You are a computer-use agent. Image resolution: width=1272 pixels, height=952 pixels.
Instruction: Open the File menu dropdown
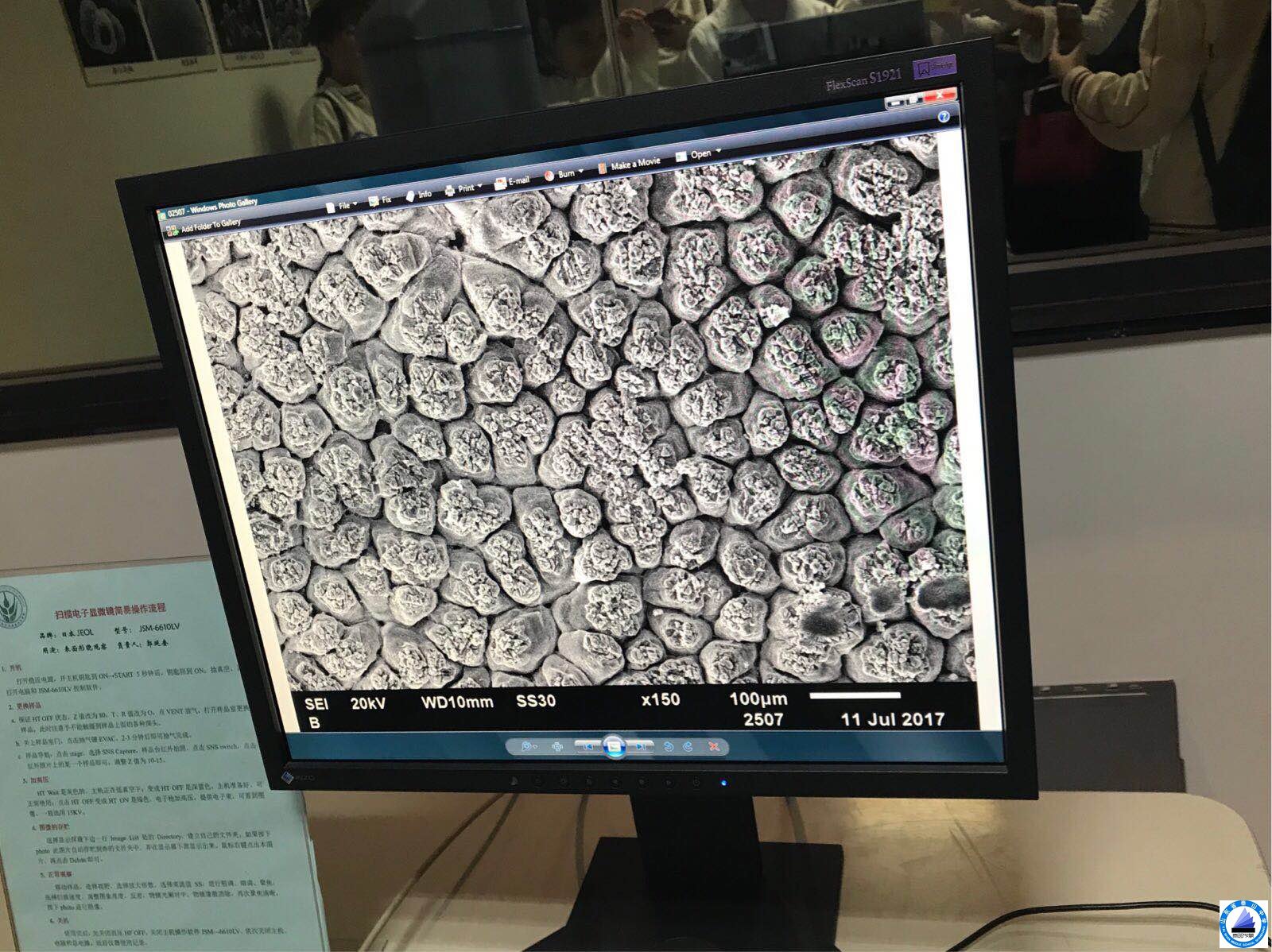342,205
